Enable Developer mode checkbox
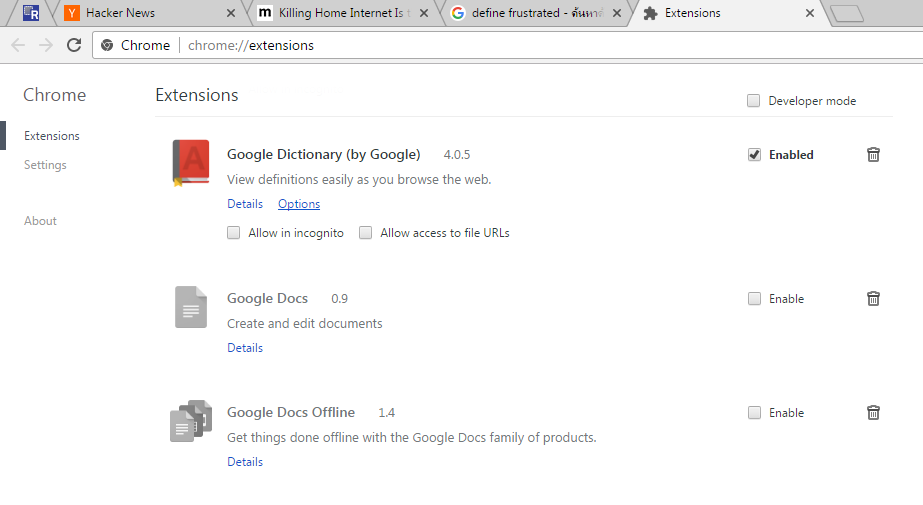The height and width of the screenshot is (505, 923). tap(754, 101)
